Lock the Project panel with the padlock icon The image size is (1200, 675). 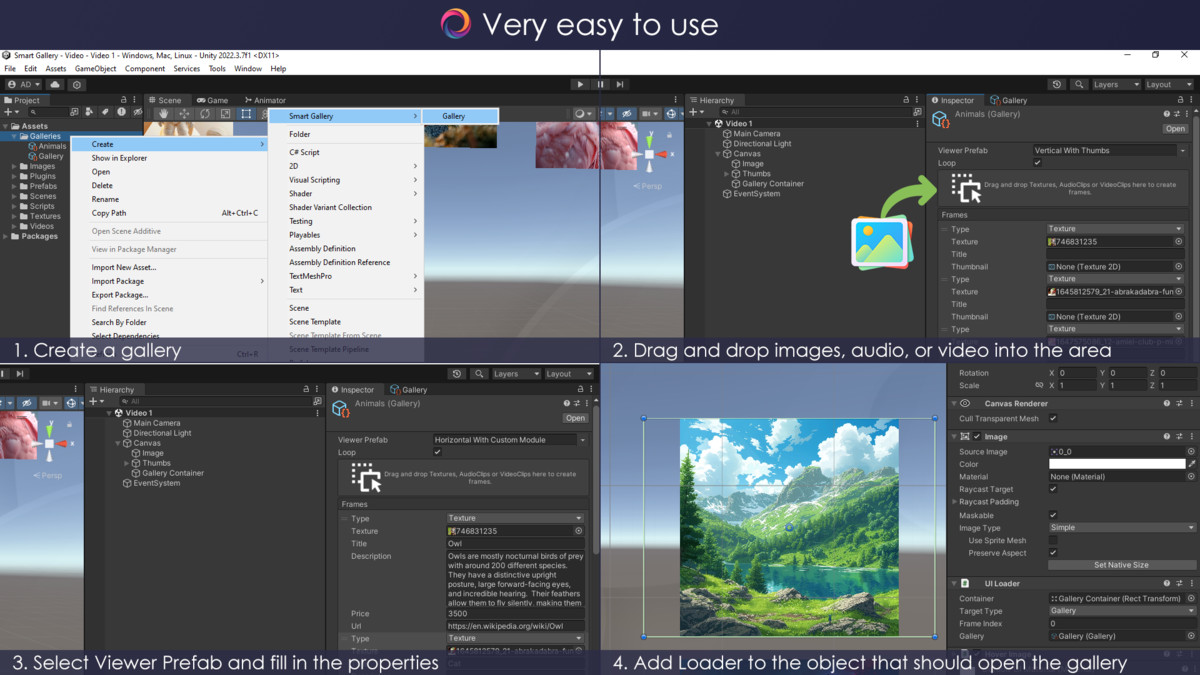(x=124, y=100)
